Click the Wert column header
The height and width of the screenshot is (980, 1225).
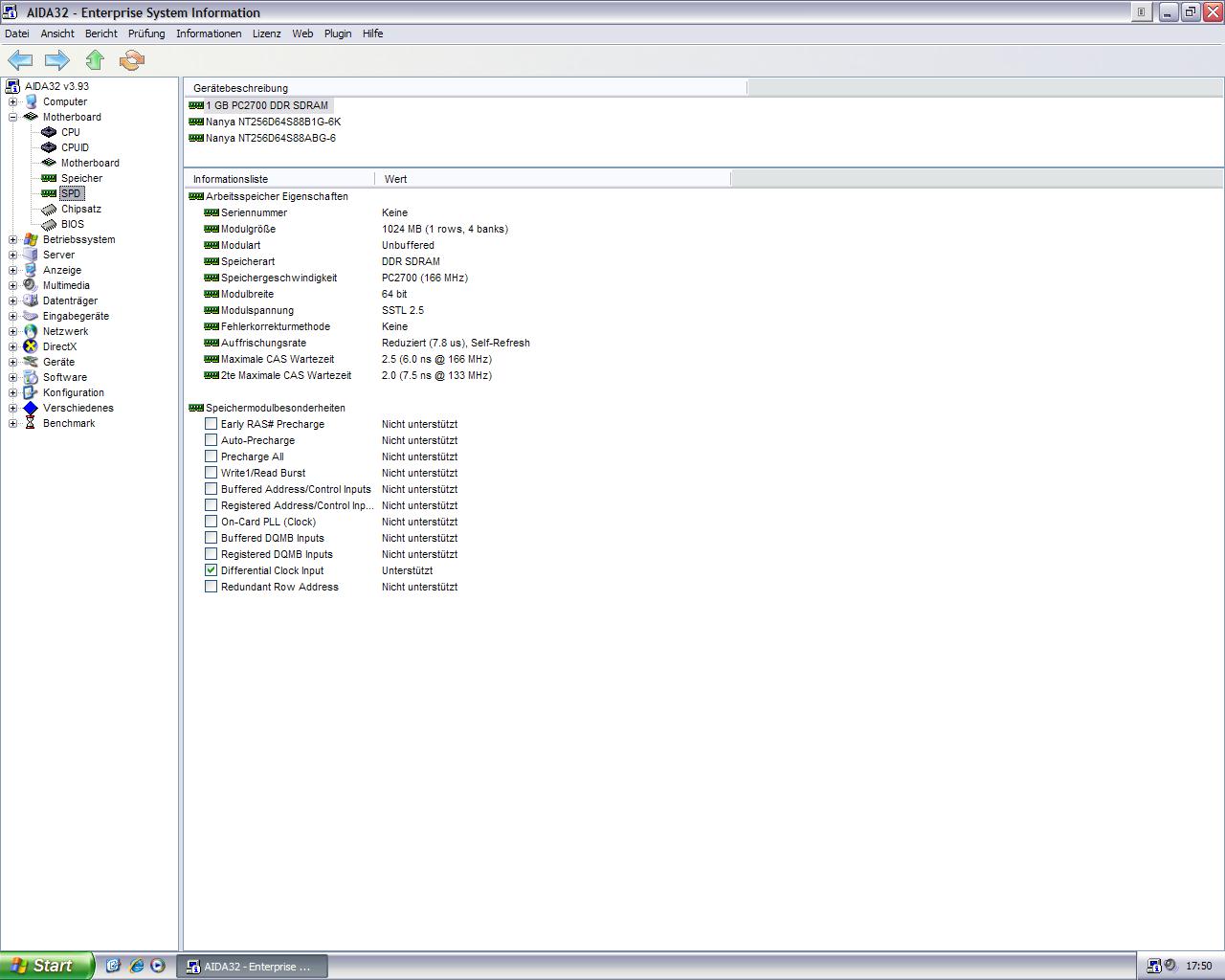(553, 179)
